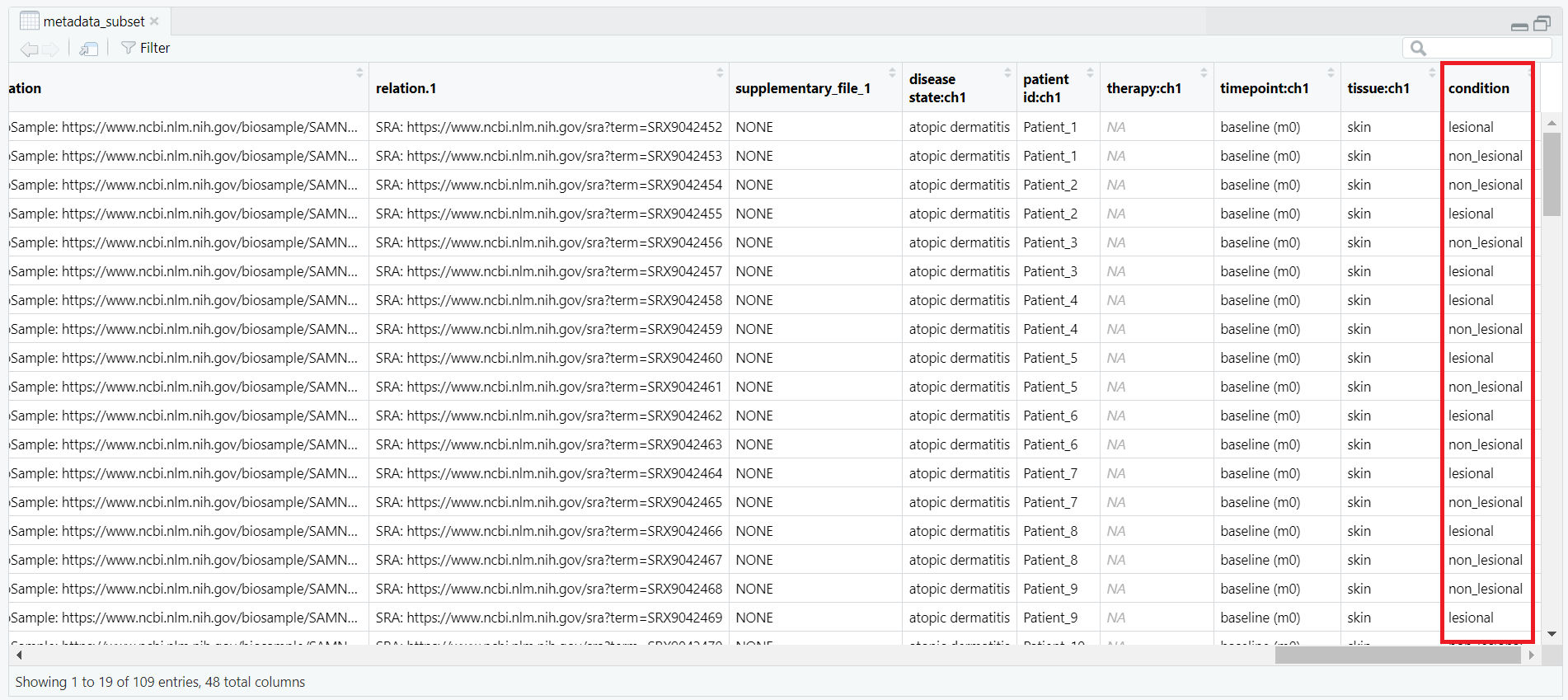
Task: Minimize the data viewer pane
Action: [x=1519, y=26]
